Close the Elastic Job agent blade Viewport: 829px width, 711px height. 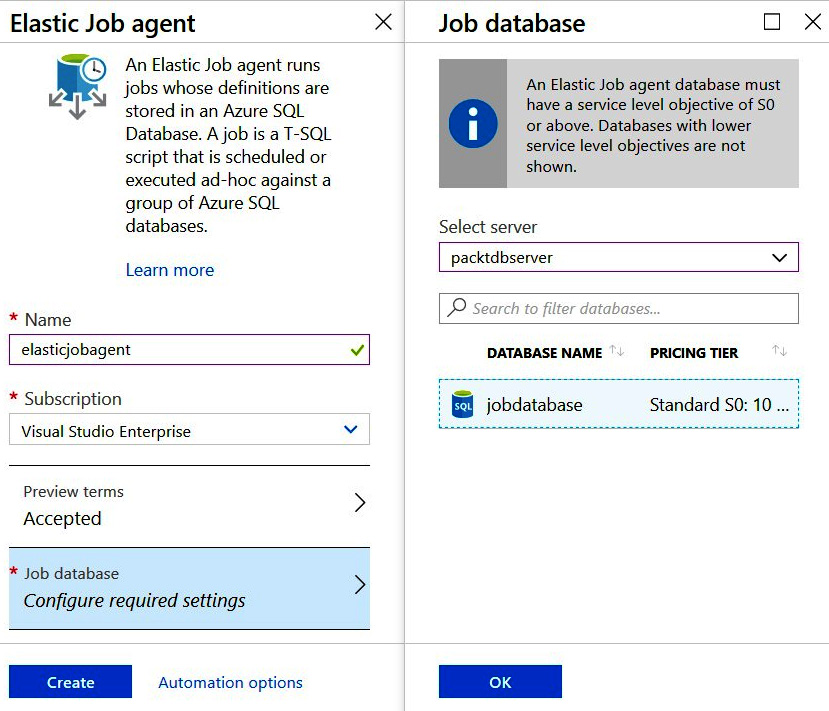[383, 21]
